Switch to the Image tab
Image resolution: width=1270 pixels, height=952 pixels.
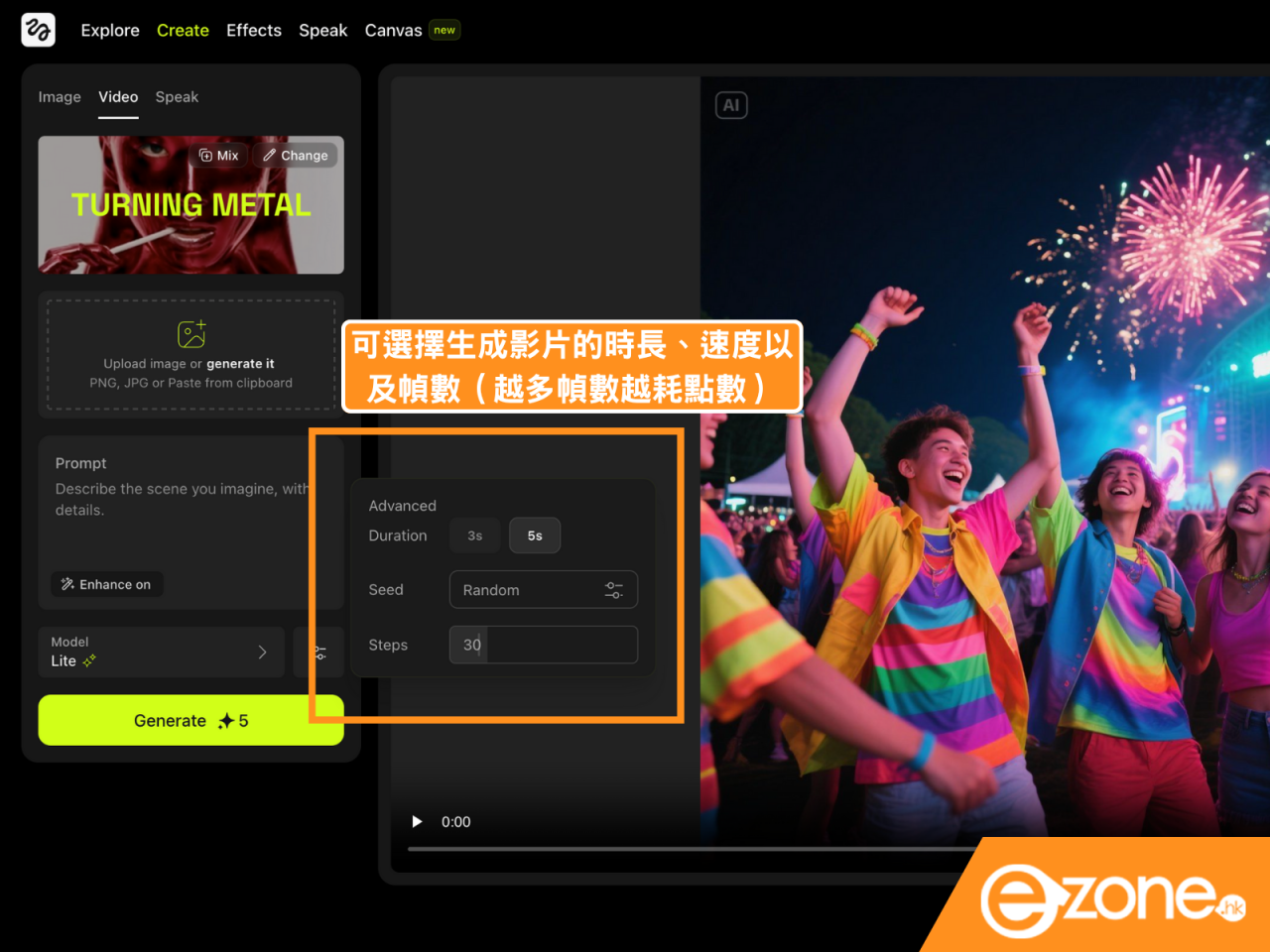[x=60, y=97]
